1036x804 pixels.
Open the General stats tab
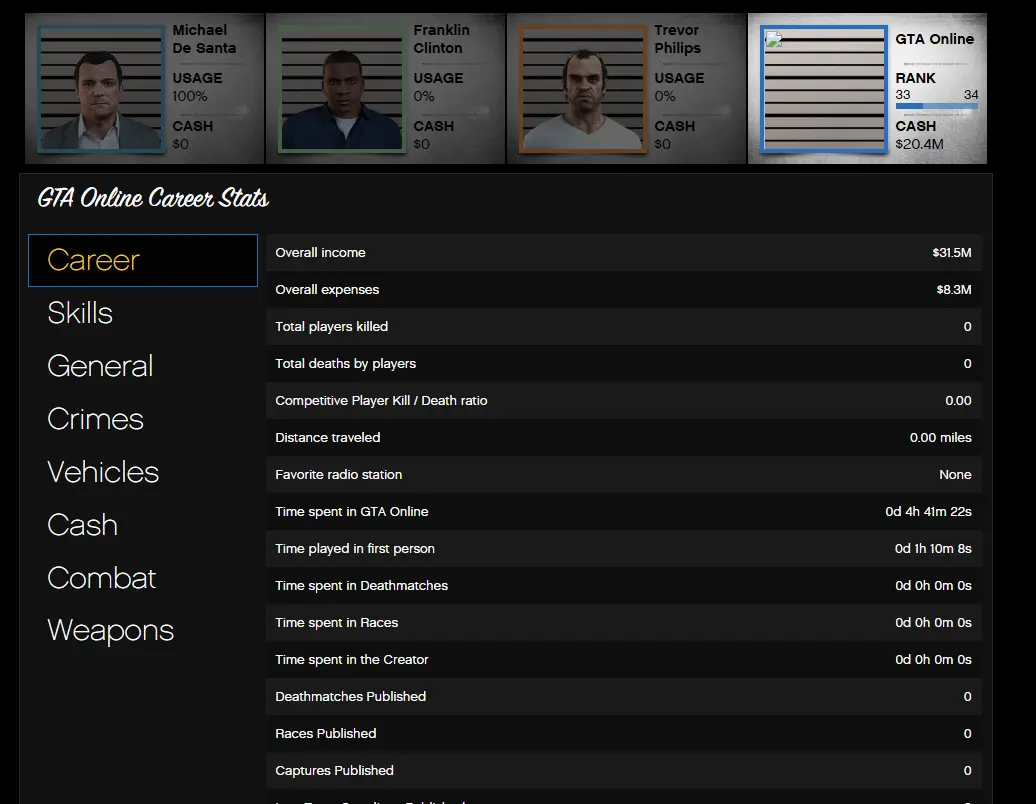[x=100, y=366]
